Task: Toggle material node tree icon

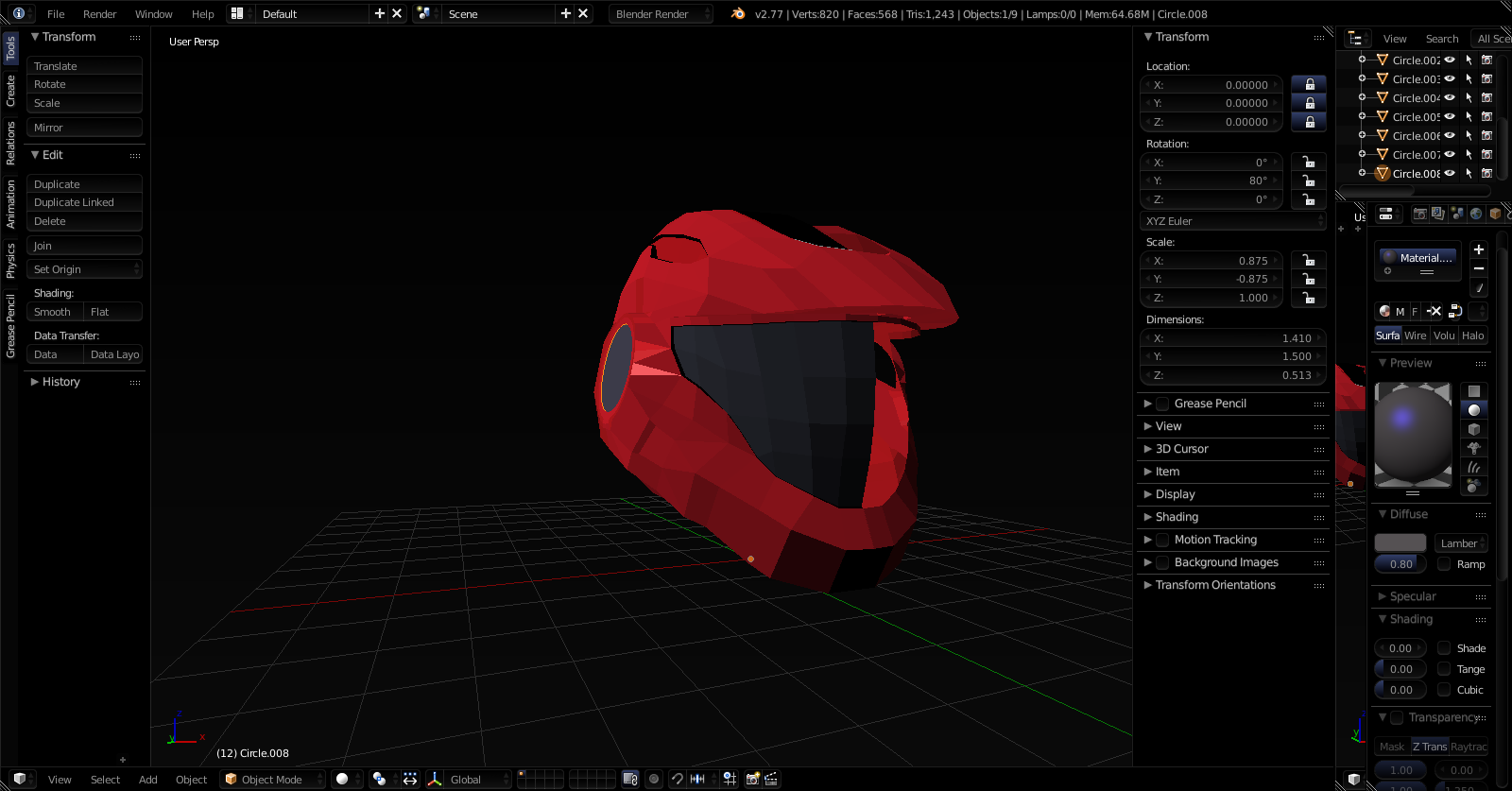Action: [1455, 311]
